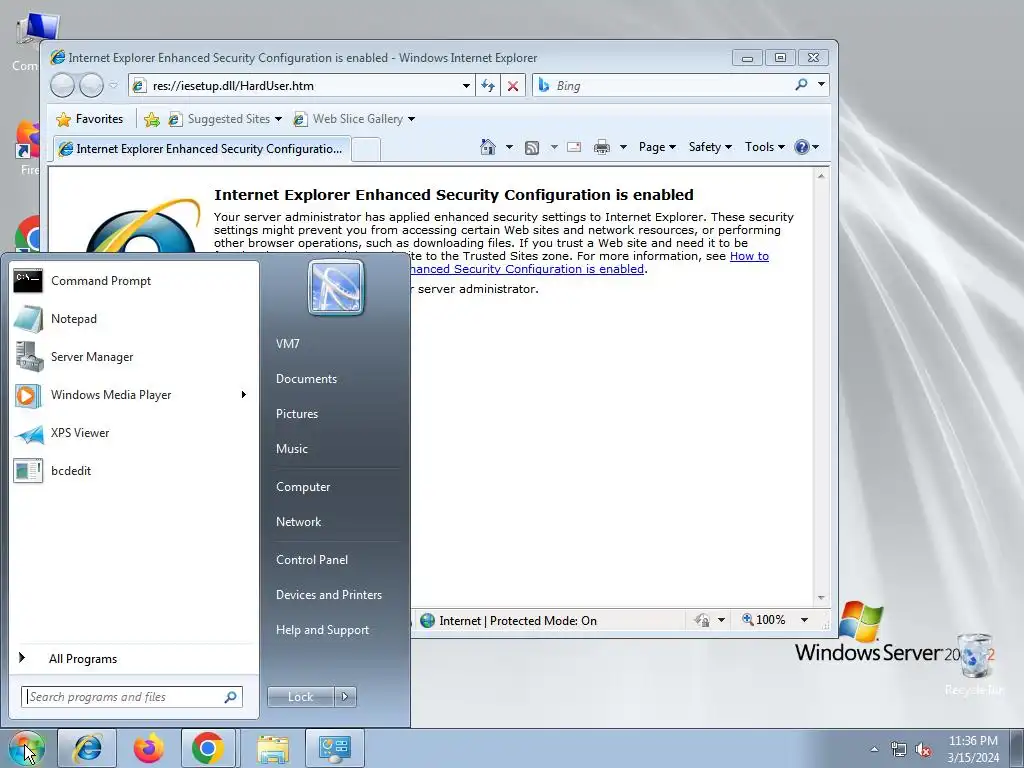Click the IE Home icon
This screenshot has width=1024, height=768.
click(488, 147)
